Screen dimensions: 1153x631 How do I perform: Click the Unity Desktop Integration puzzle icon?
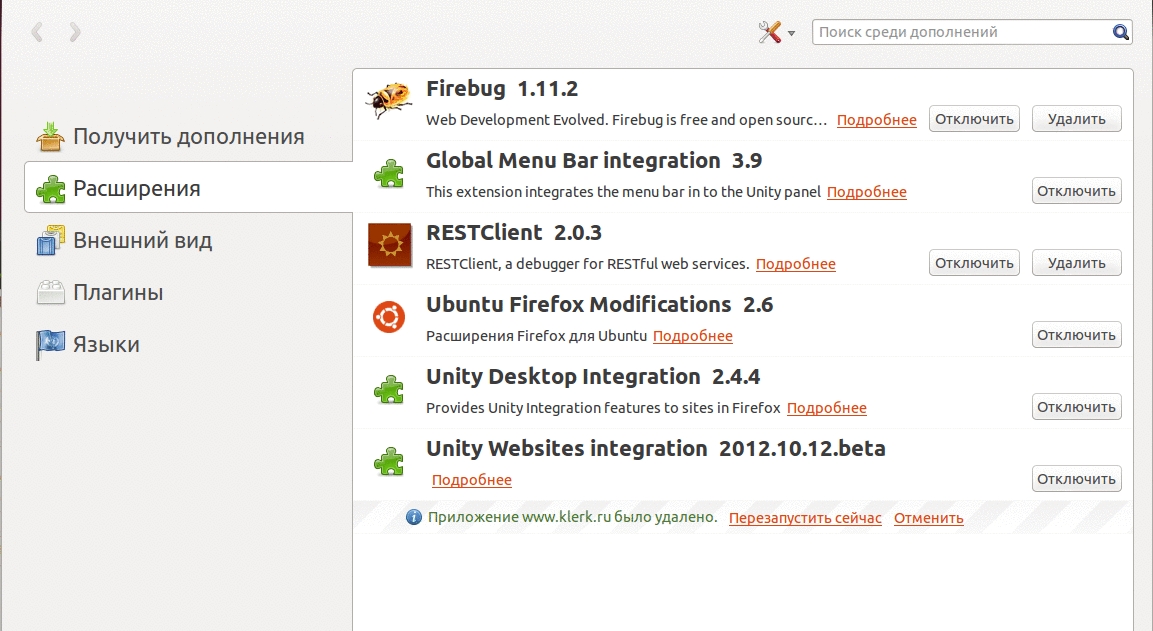(x=389, y=390)
